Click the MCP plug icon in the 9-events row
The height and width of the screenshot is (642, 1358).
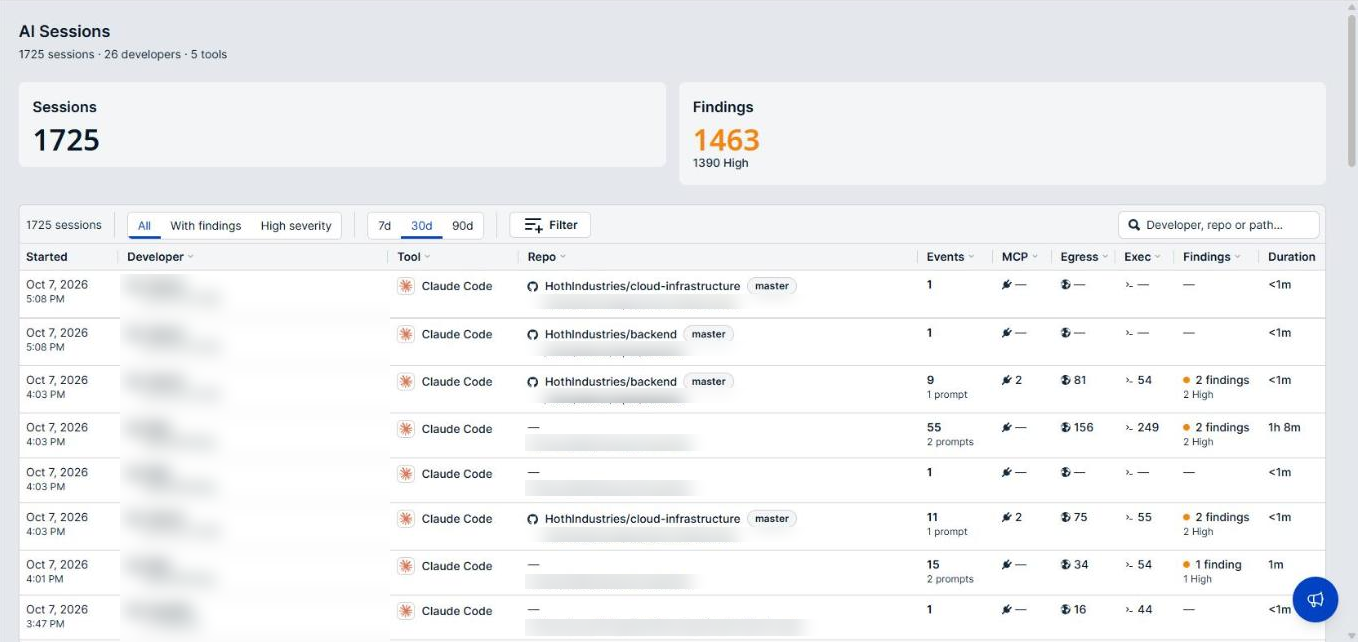(x=1007, y=380)
